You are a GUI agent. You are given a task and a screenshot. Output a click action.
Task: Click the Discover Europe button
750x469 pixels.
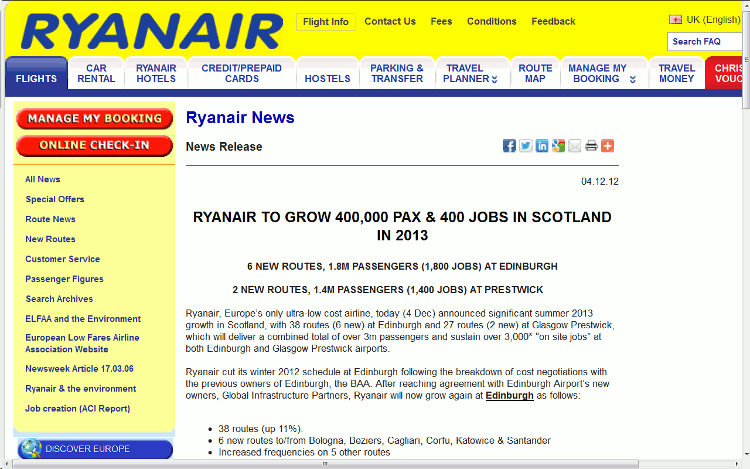[95, 448]
